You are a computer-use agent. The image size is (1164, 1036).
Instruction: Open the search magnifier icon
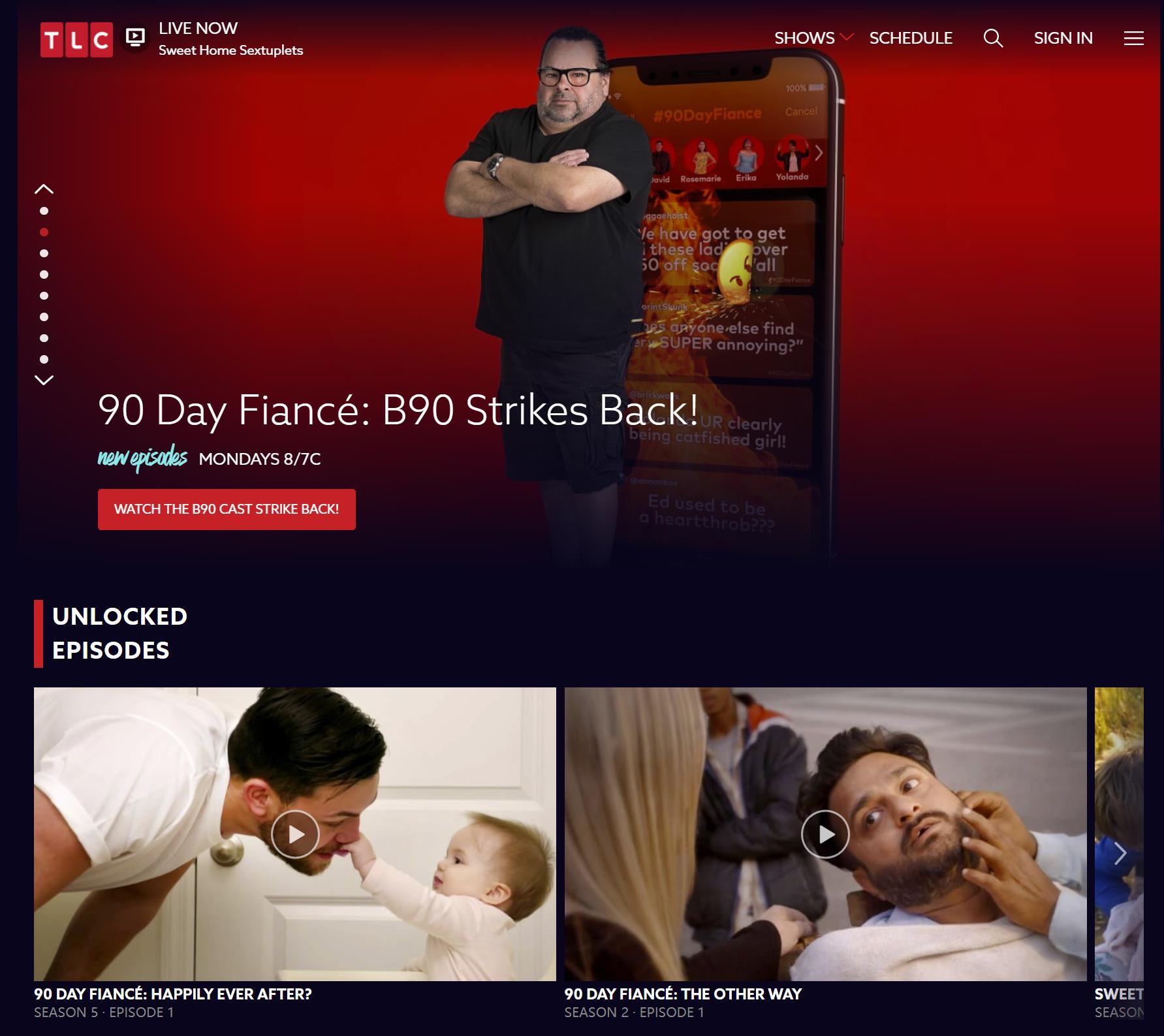993,38
